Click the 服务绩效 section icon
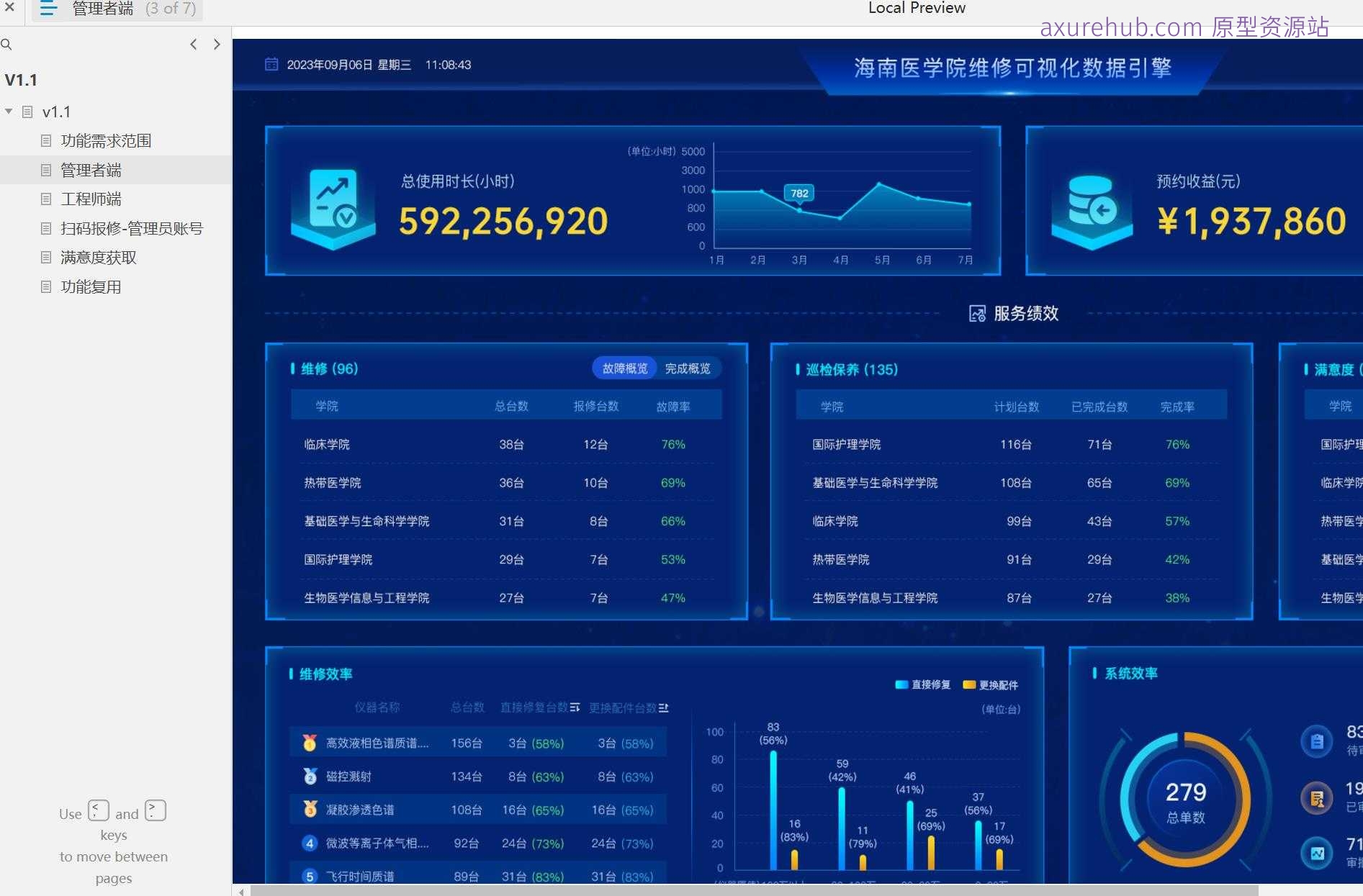1363x896 pixels. tap(977, 313)
